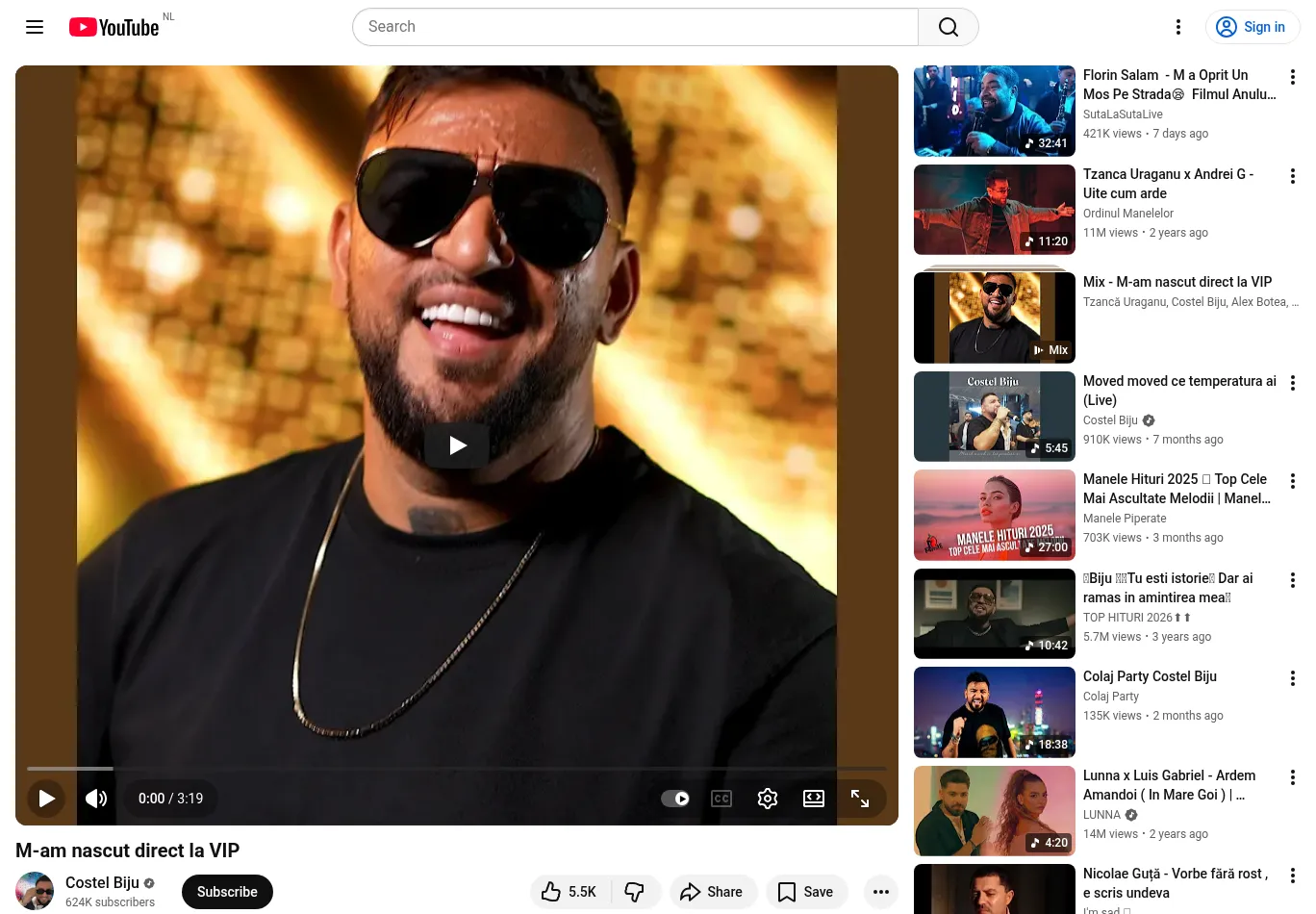The width and height of the screenshot is (1316, 914).
Task: Open the Share menu
Action: pos(713,892)
